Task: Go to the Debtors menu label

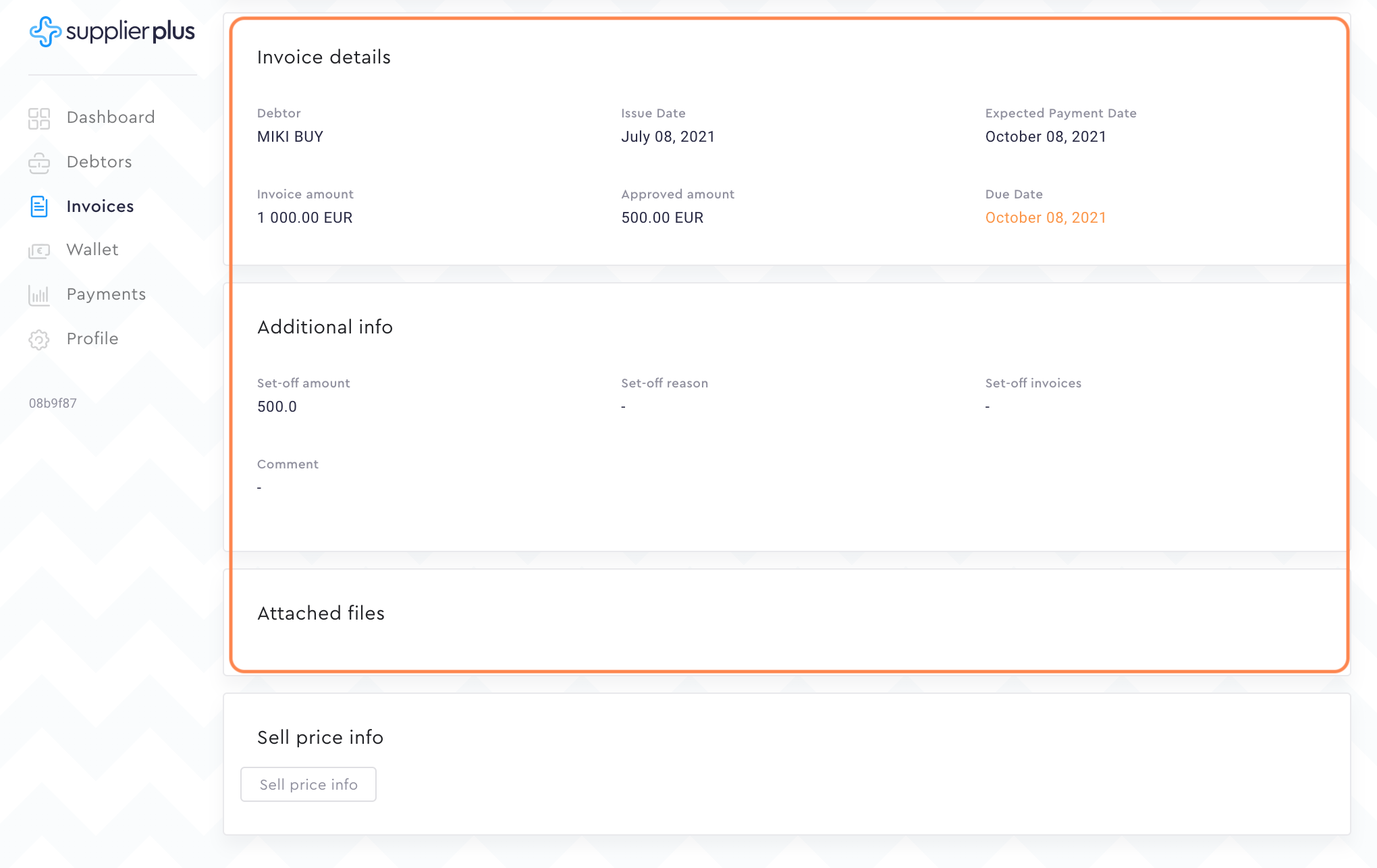Action: pos(99,162)
